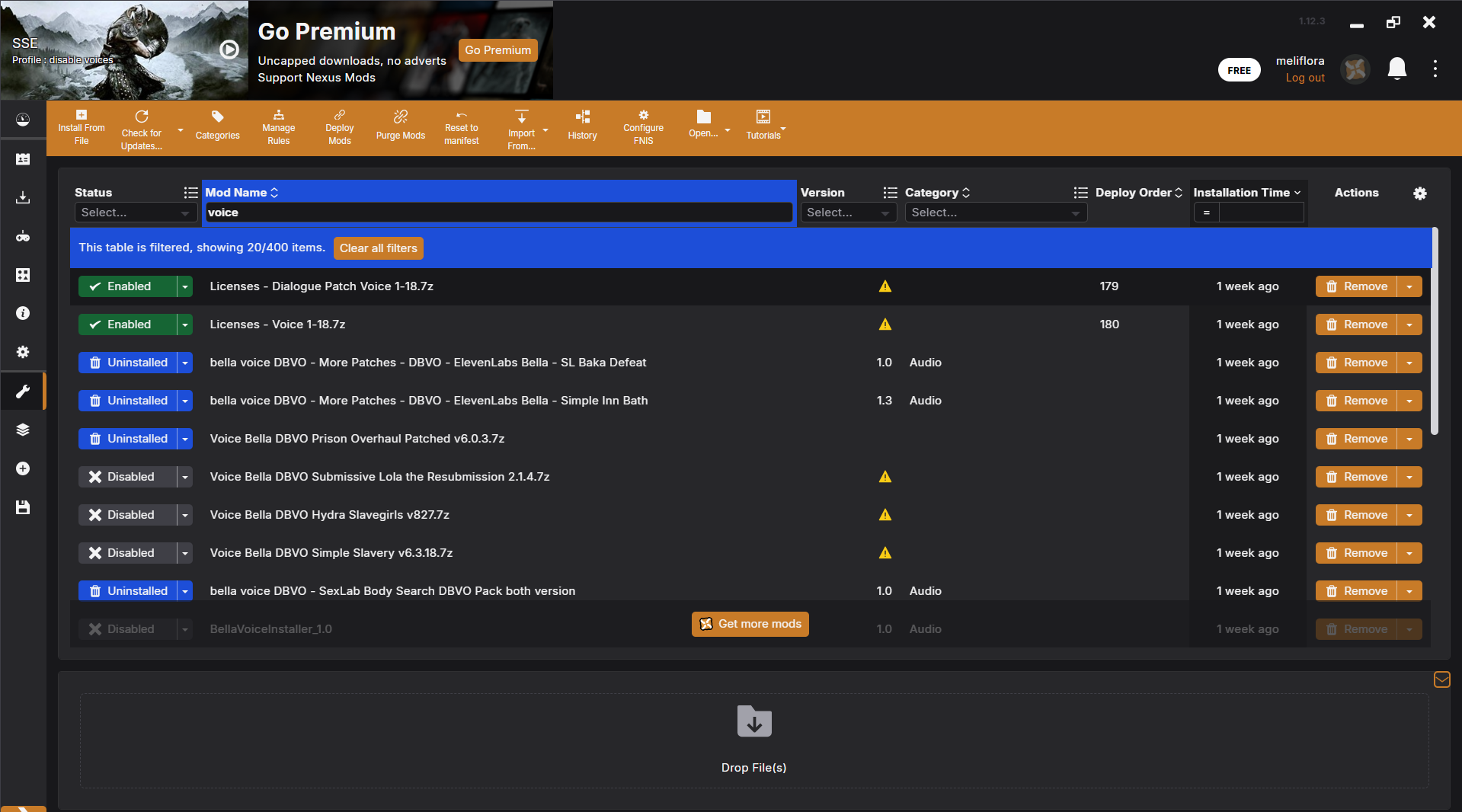Sort by Mod Name column
The height and width of the screenshot is (812, 1462).
(242, 193)
